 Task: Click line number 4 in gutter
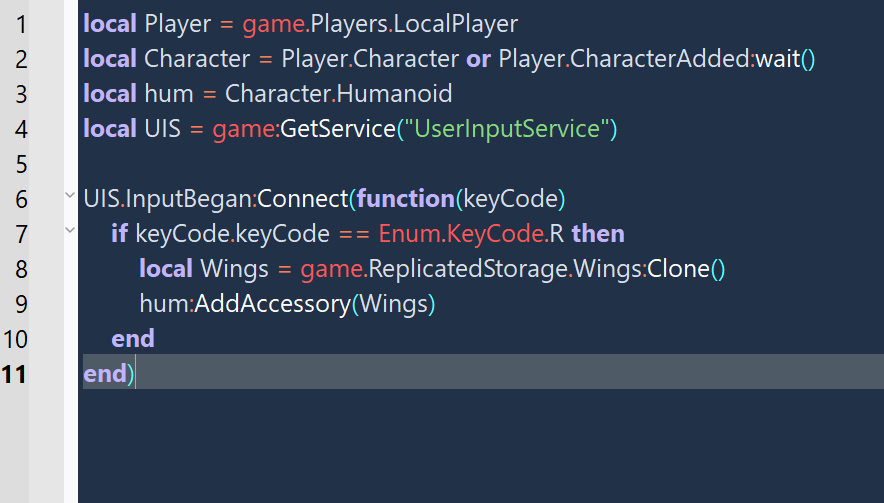tap(21, 129)
